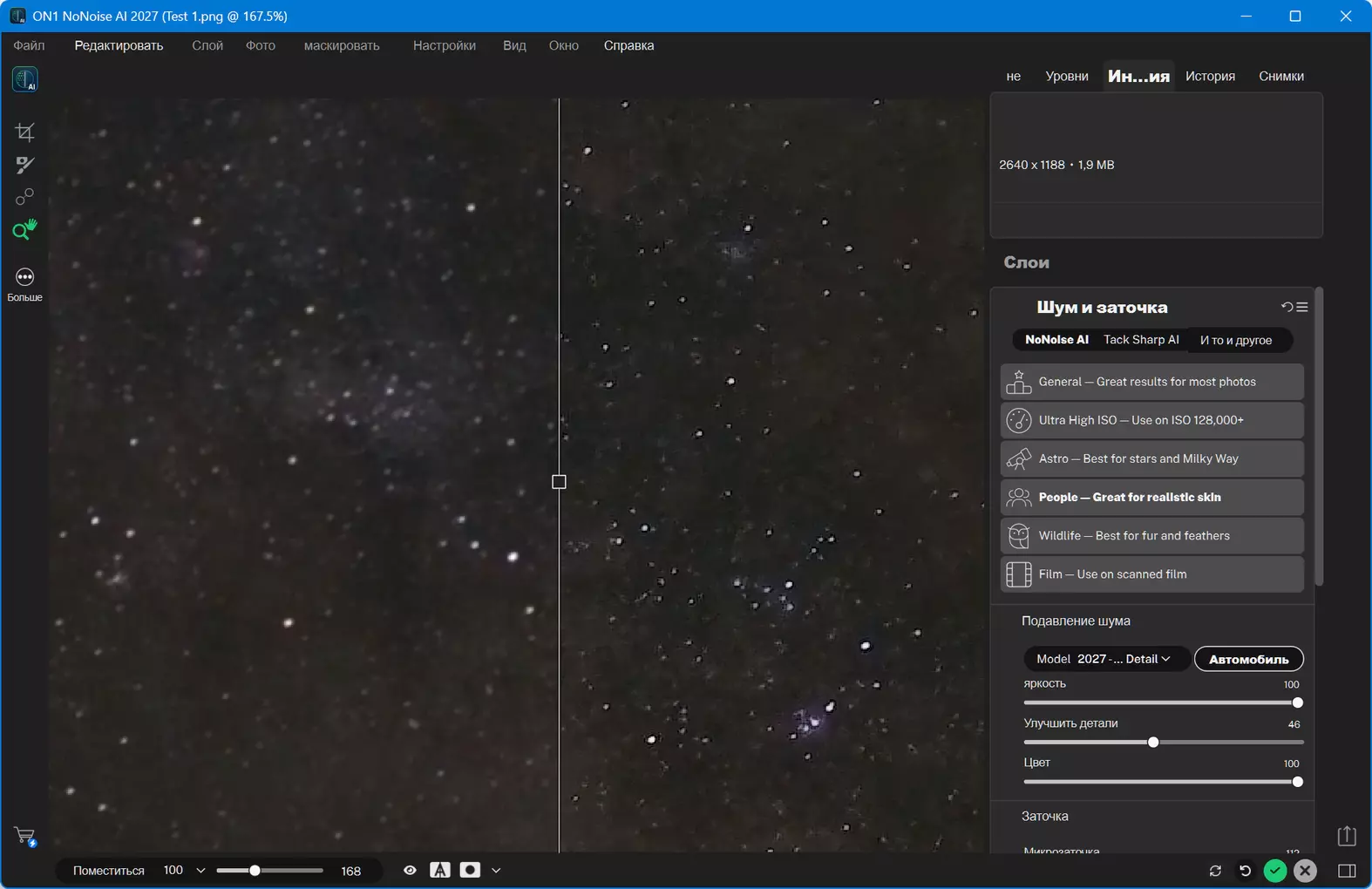1372x889 pixels.
Task: Choose the Astro preset for stars and Milky Way
Action: point(1151,458)
